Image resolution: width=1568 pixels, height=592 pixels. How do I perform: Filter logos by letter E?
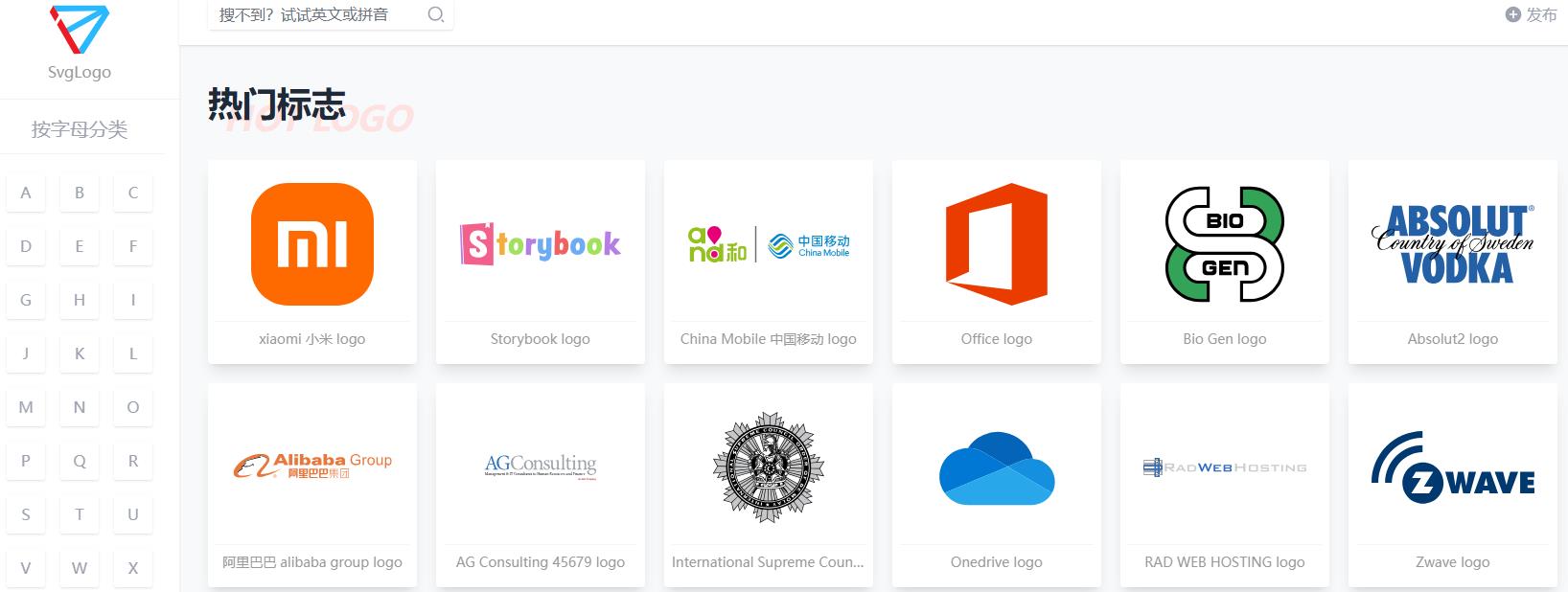tap(80, 246)
